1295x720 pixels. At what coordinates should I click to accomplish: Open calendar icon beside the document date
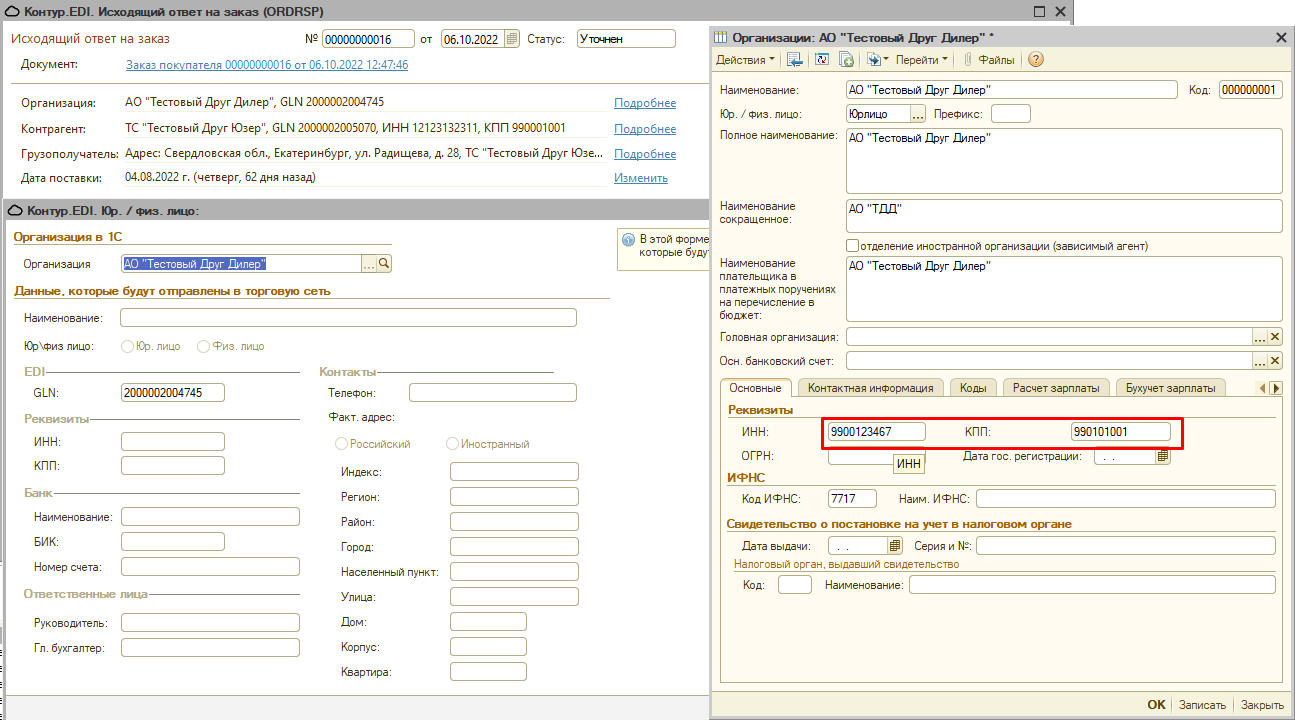pyautogui.click(x=512, y=39)
